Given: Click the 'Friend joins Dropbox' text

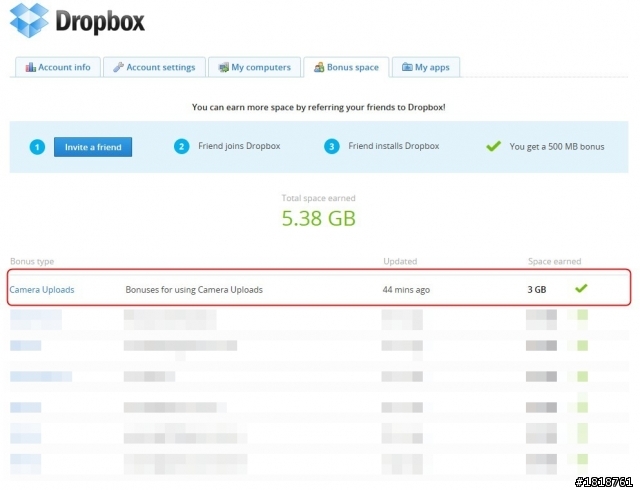Looking at the screenshot, I should 239,146.
